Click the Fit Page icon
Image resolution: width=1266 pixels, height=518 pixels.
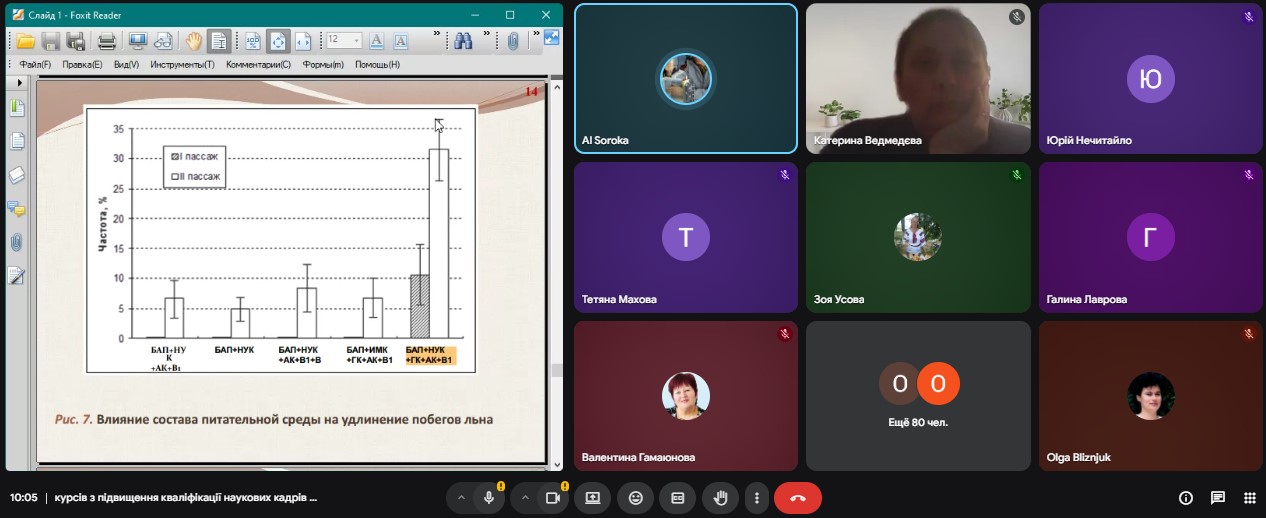click(x=279, y=41)
